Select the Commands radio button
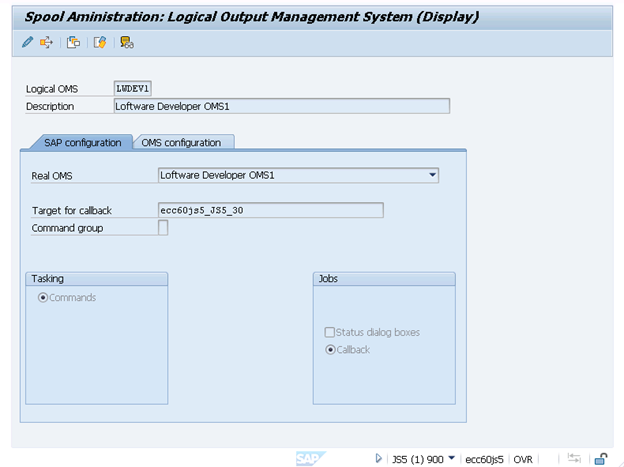 (43, 297)
